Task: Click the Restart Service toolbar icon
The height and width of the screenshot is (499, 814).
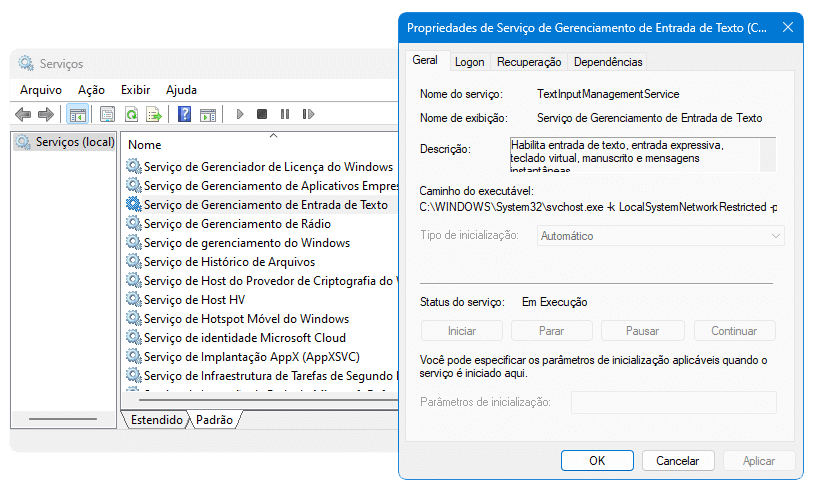Action: (x=308, y=114)
